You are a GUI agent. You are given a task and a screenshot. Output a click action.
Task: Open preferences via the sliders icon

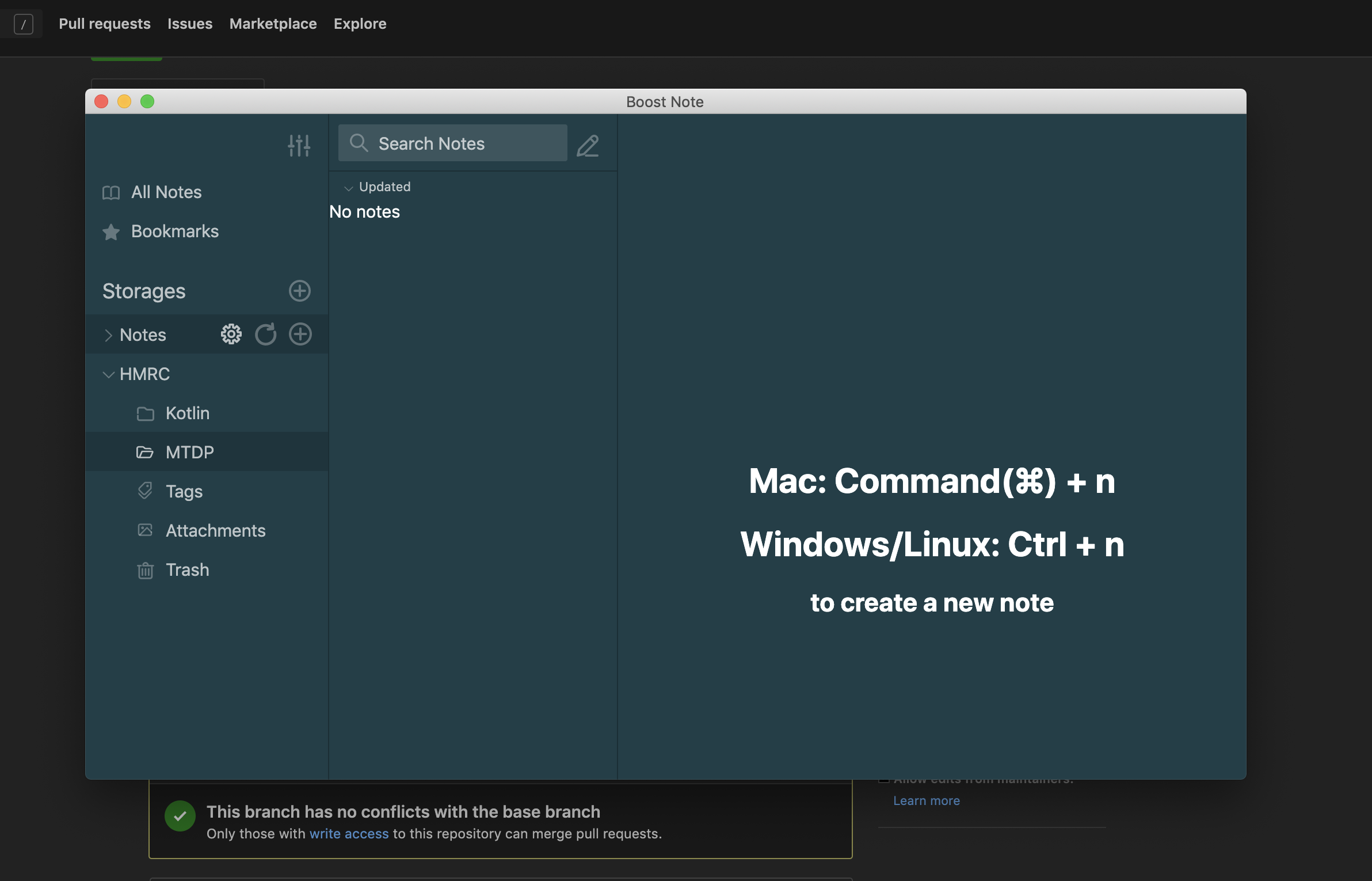point(299,145)
